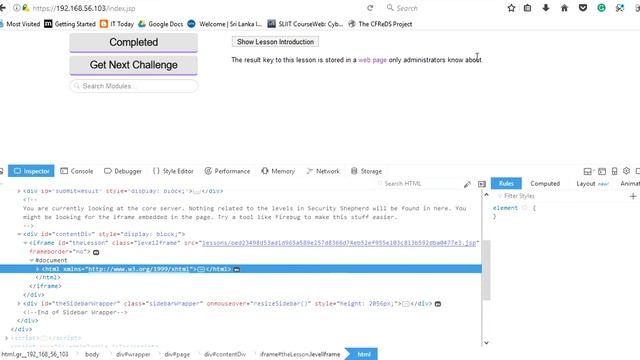Select div#contentDiv in the breadcrumbs
The height and width of the screenshot is (360, 640).
point(225,354)
